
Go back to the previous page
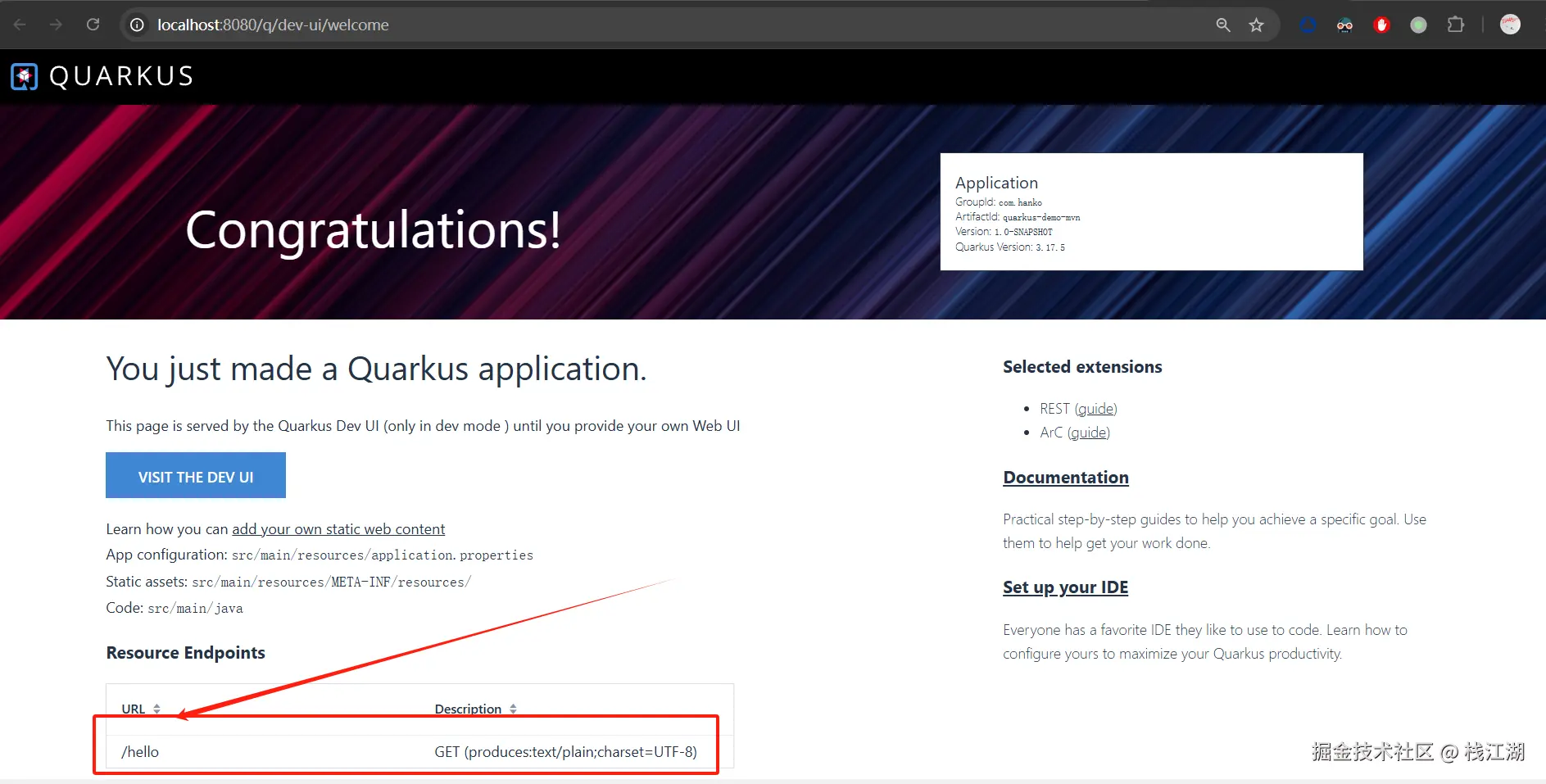20,25
